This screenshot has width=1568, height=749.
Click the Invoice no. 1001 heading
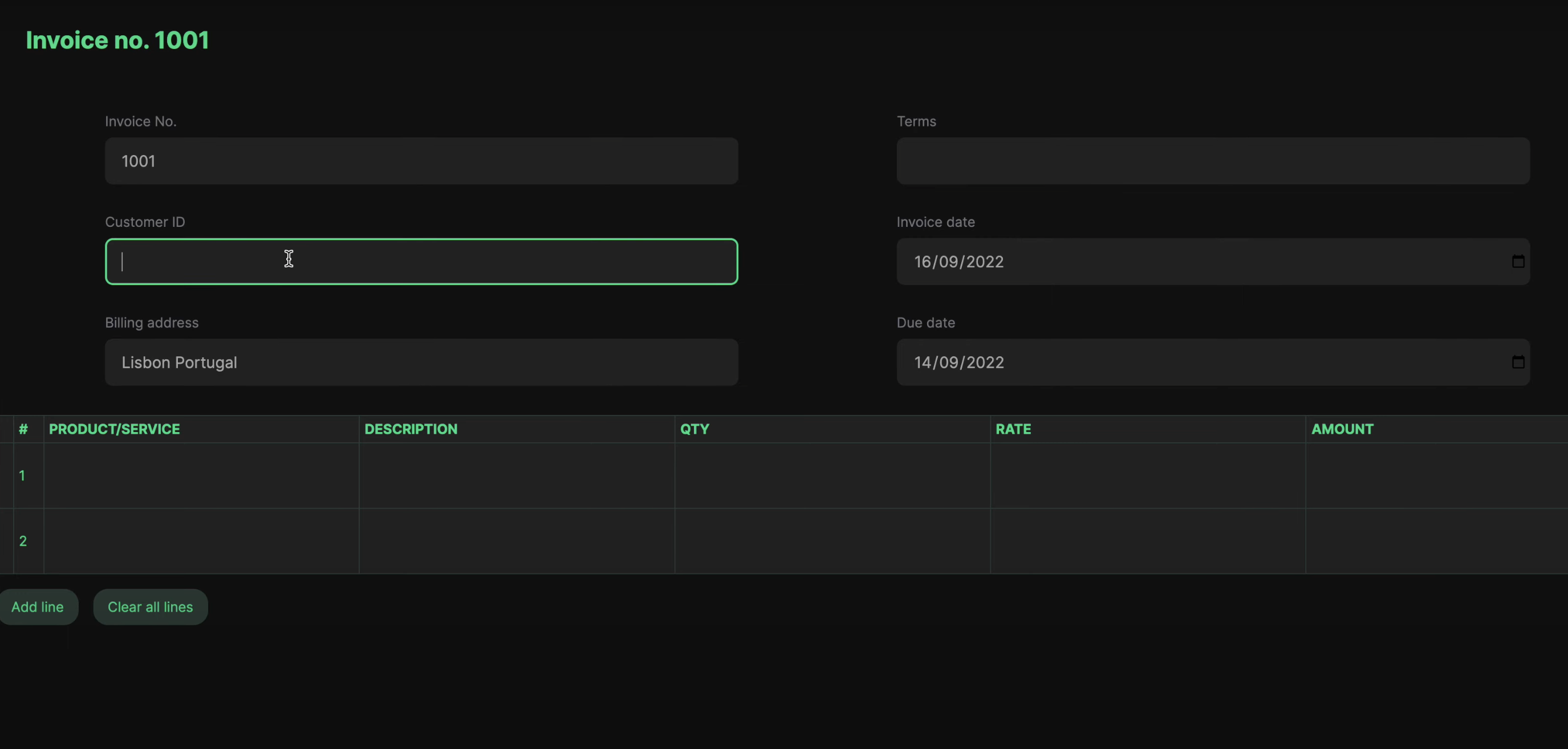point(117,40)
